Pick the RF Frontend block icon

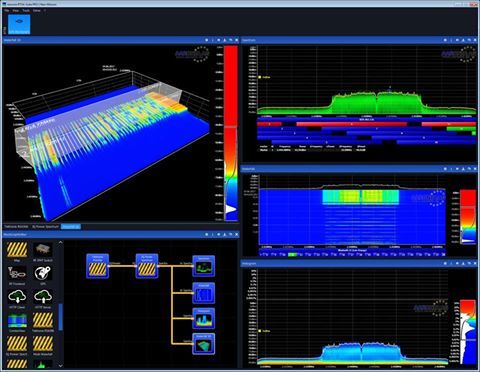(x=17, y=273)
